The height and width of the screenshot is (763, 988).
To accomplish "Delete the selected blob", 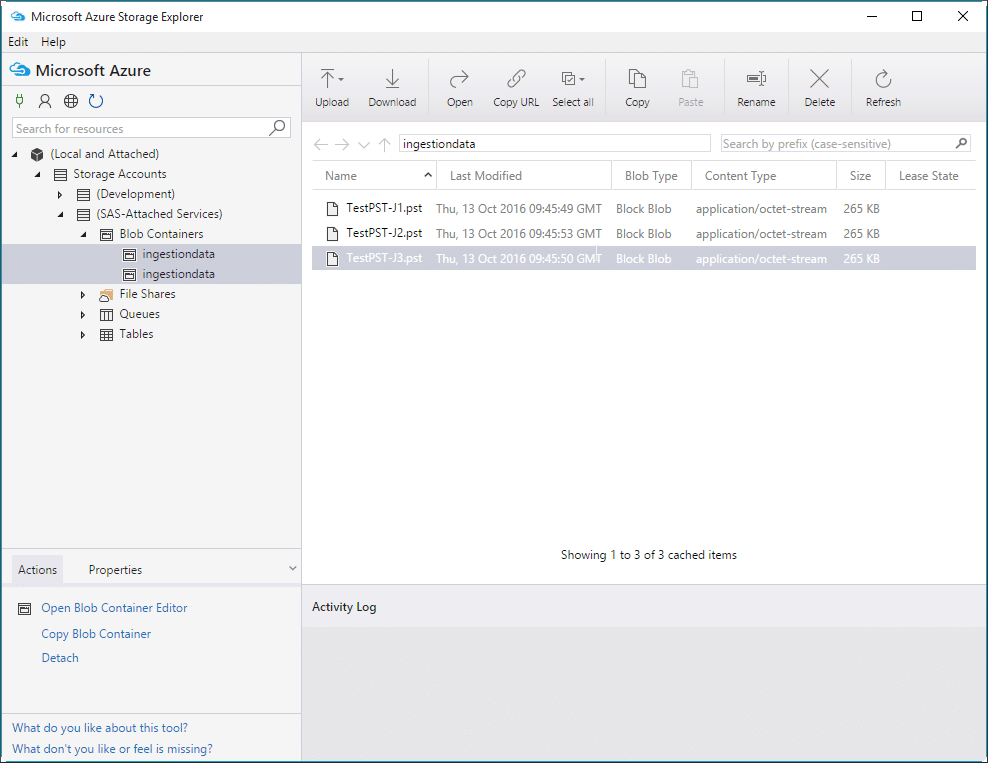I will (819, 88).
